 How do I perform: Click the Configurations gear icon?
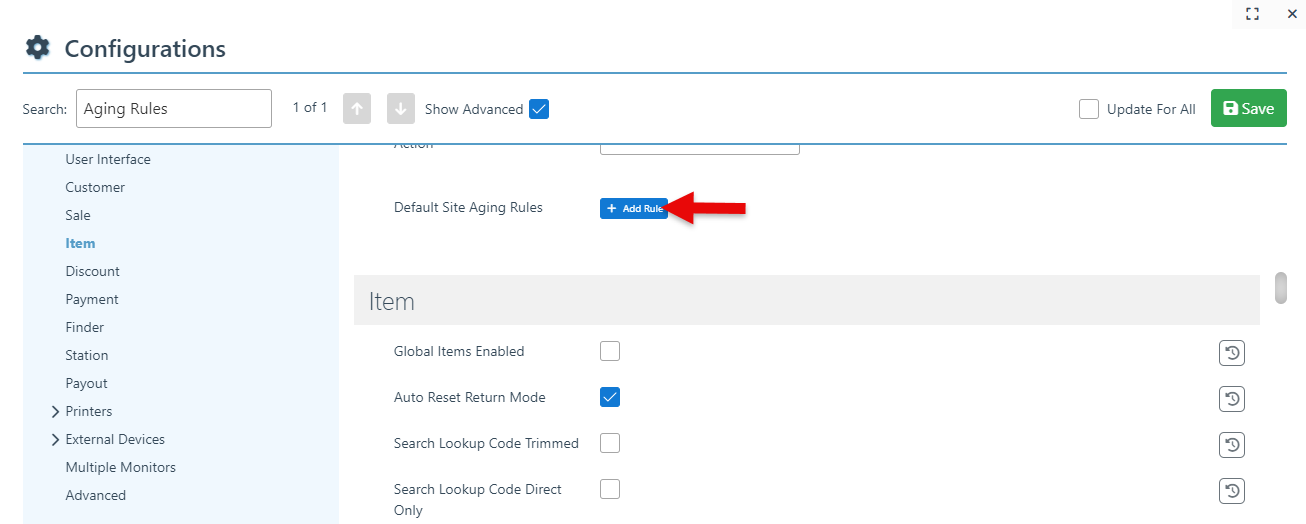point(37,48)
